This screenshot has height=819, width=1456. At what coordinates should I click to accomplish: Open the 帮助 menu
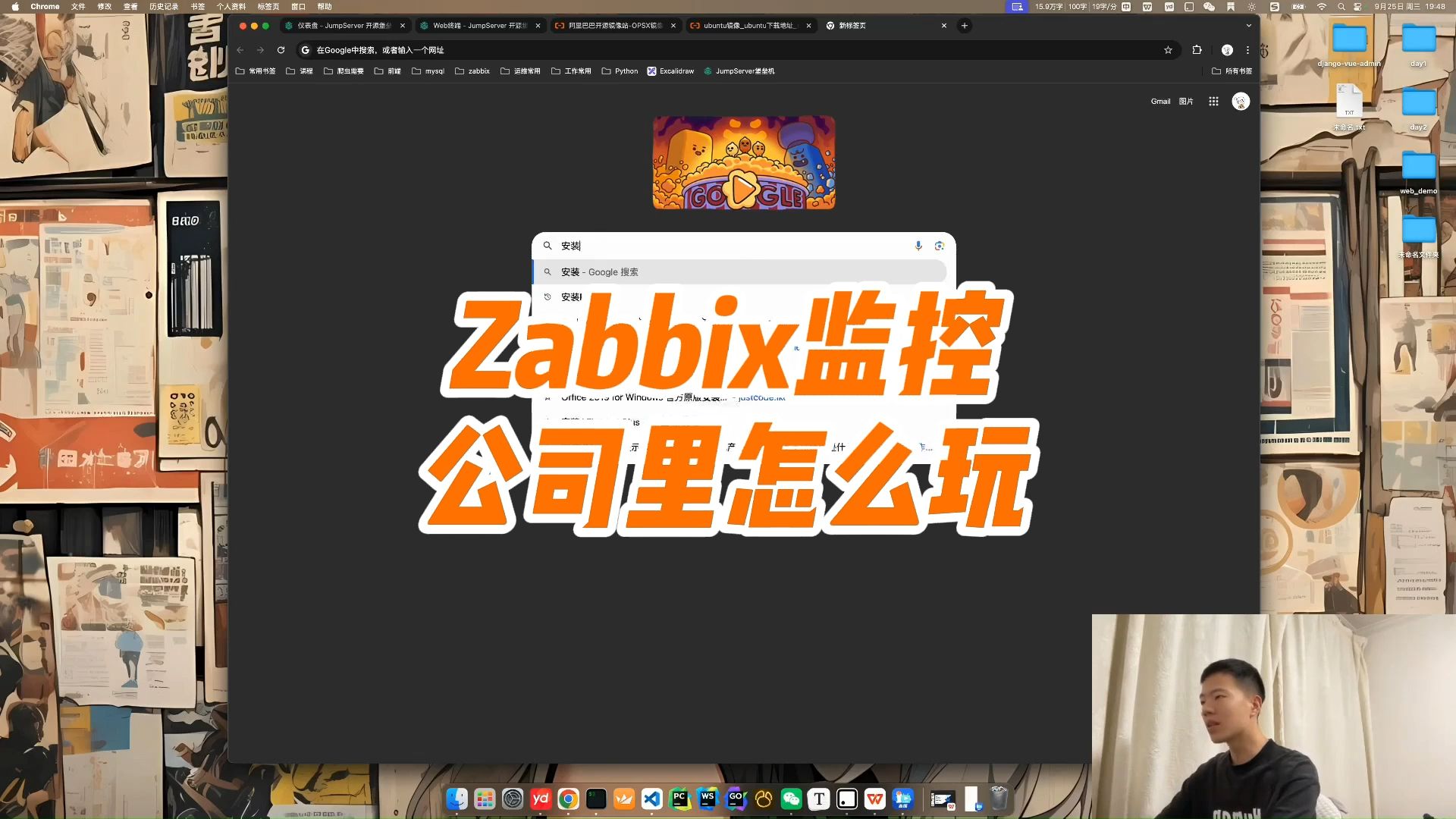click(325, 7)
